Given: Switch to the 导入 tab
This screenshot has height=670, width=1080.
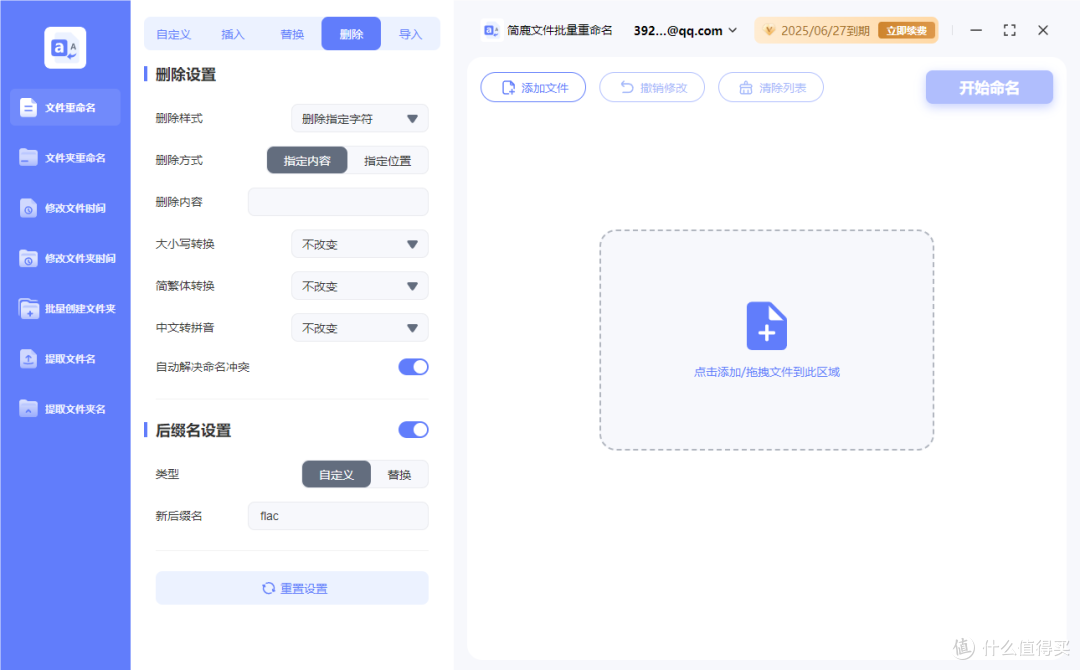Looking at the screenshot, I should pyautogui.click(x=411, y=34).
